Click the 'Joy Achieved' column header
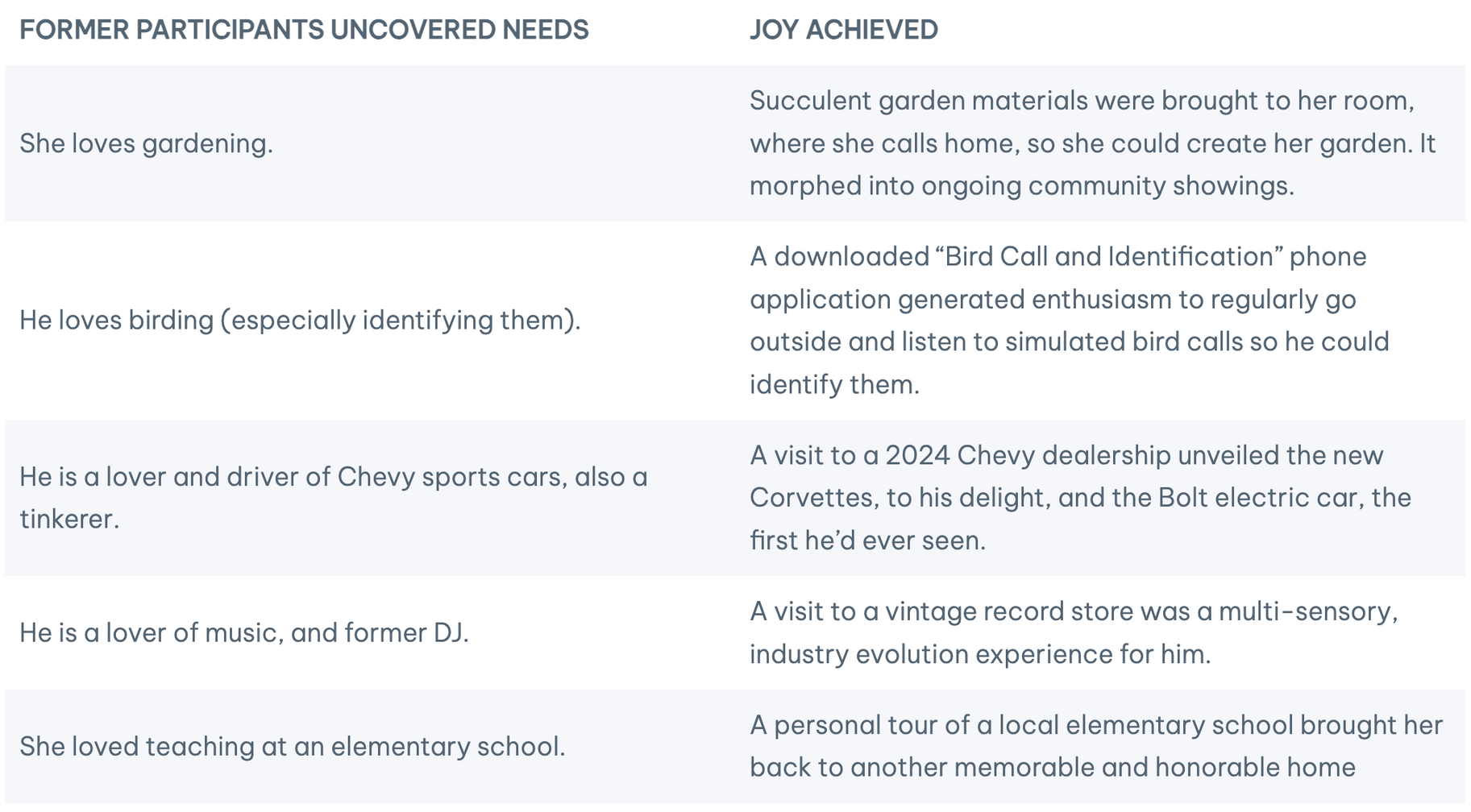The image size is (1471, 812). pyautogui.click(x=843, y=30)
